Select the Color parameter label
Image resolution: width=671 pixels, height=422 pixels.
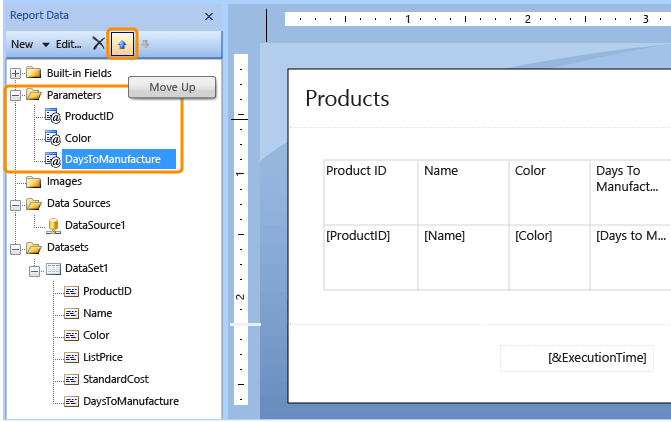tap(77, 138)
